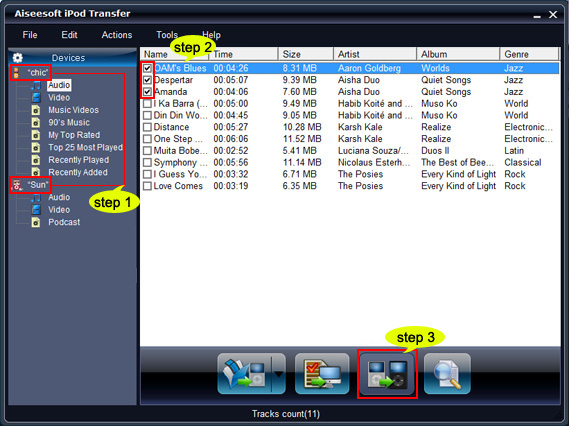The image size is (569, 426).
Task: Open the import button dropdown arrow
Action: tap(279, 374)
